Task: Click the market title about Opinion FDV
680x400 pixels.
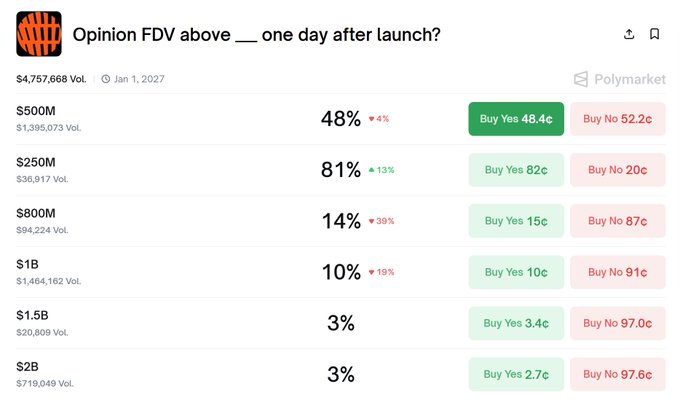Action: [257, 35]
